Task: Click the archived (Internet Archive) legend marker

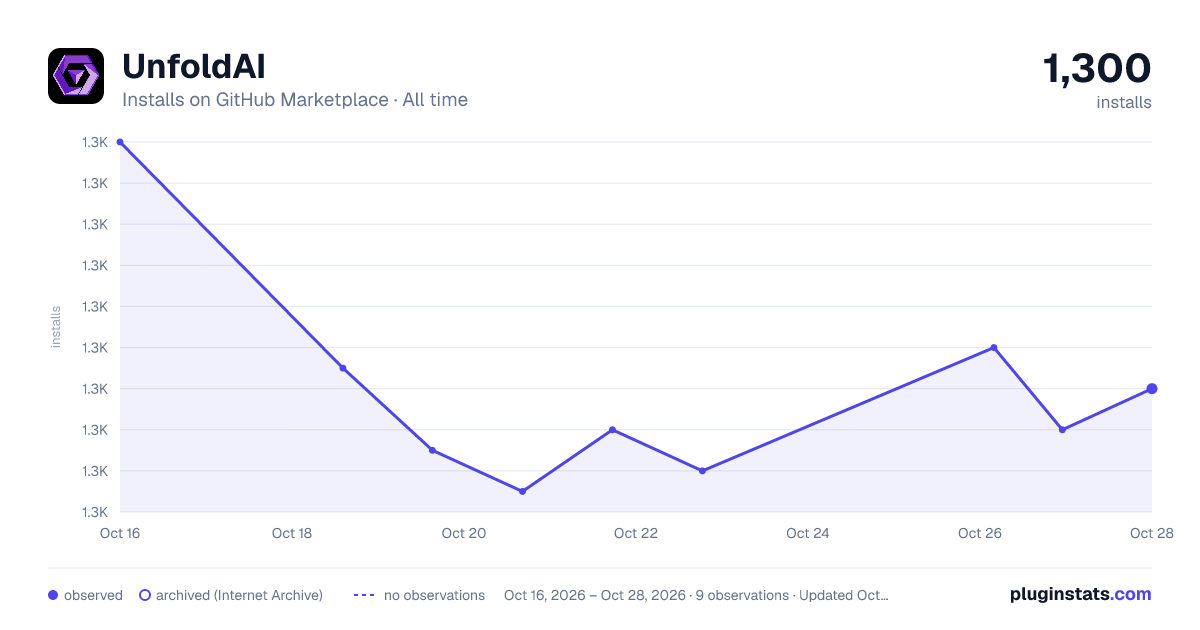Action: coord(145,595)
